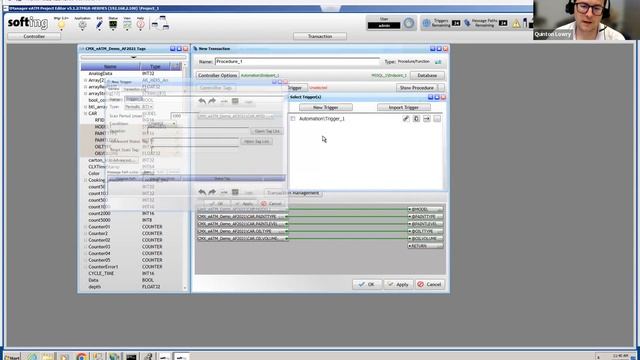Expand the CAR tag node

pyautogui.click(x=85, y=113)
